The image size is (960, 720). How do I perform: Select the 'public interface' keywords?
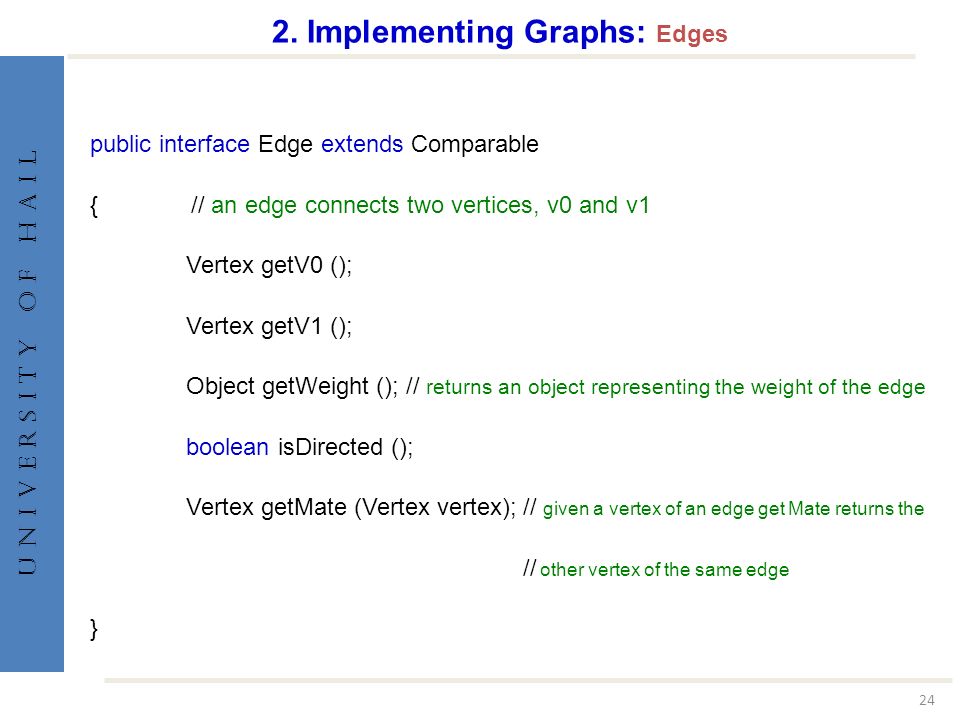pyautogui.click(x=170, y=144)
